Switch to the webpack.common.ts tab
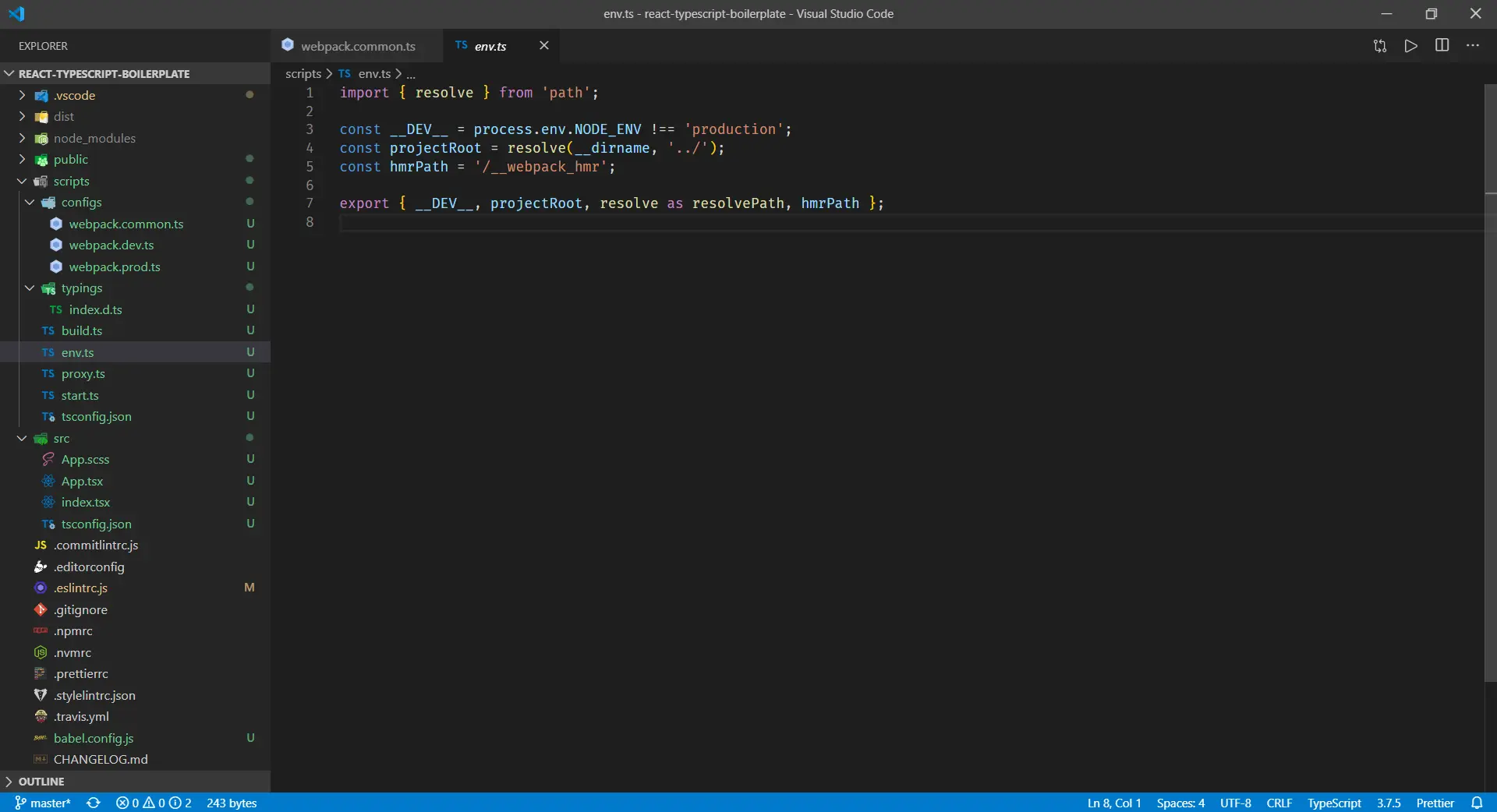The width and height of the screenshot is (1497, 812). 357,46
